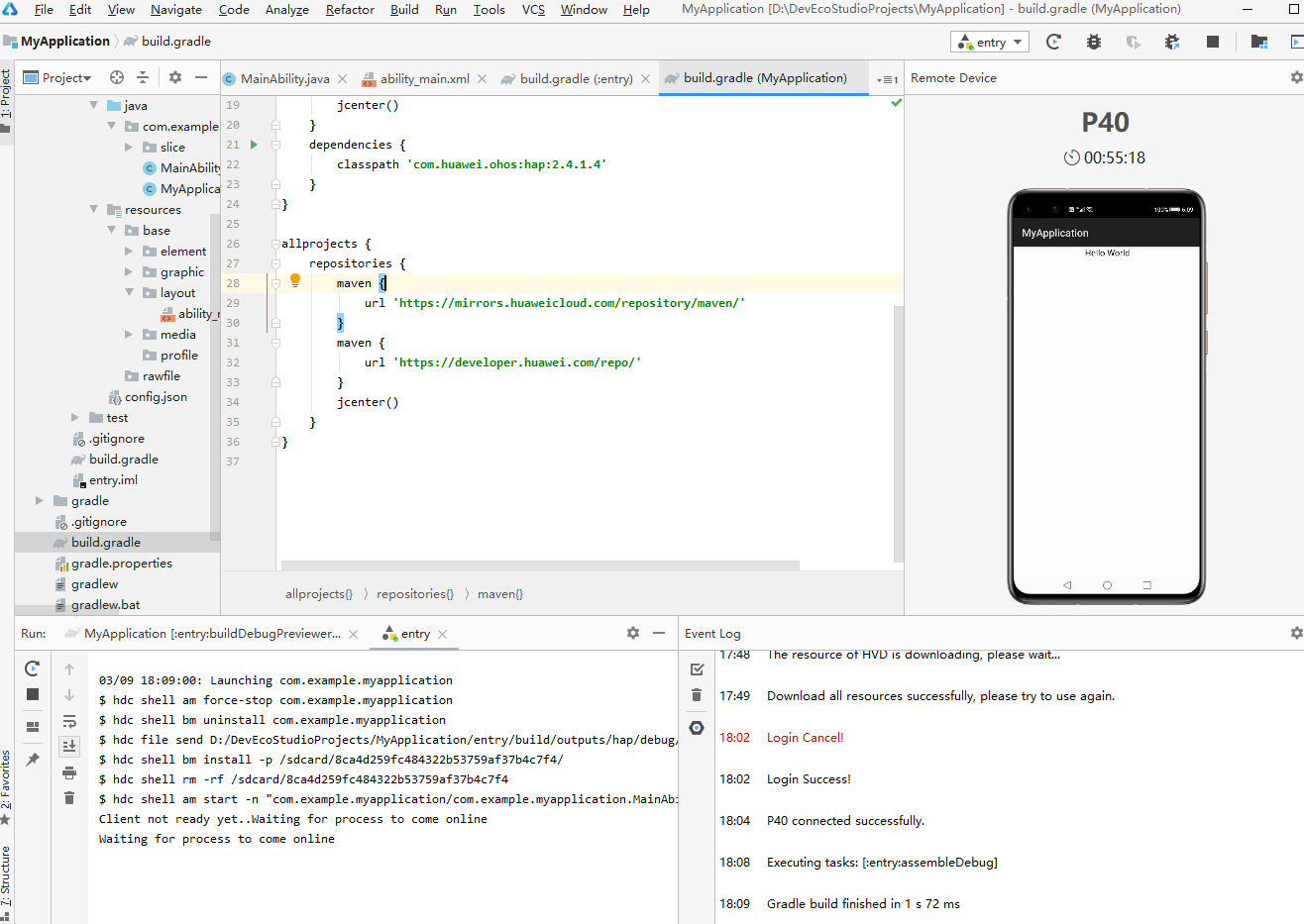Hide the Project panel with minus icon
This screenshot has width=1304, height=924.
coord(201,77)
